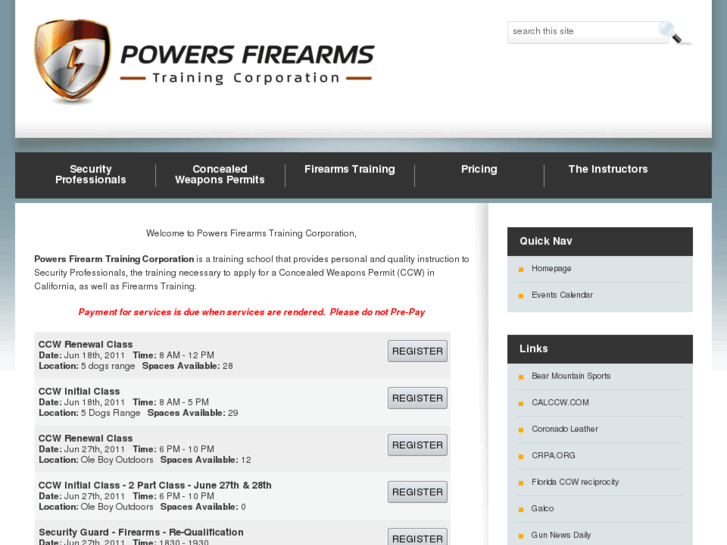Image resolution: width=727 pixels, height=545 pixels.
Task: Select the 'Payment for services' red notice
Action: [x=251, y=312]
